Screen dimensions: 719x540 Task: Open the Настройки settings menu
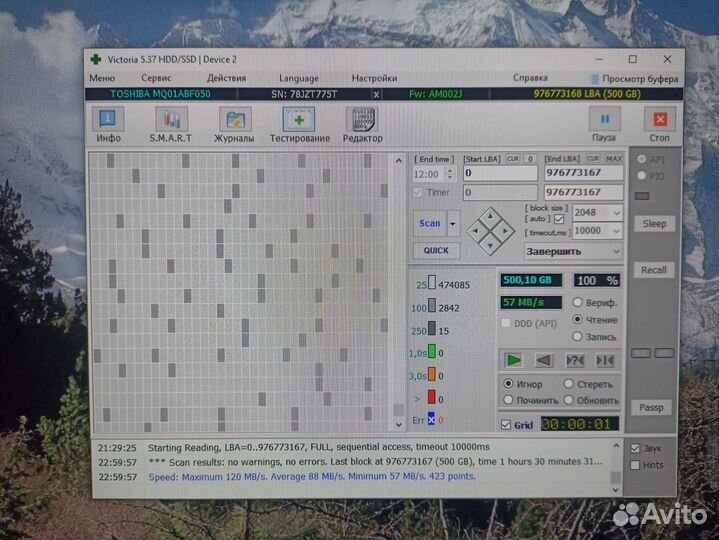(374, 78)
